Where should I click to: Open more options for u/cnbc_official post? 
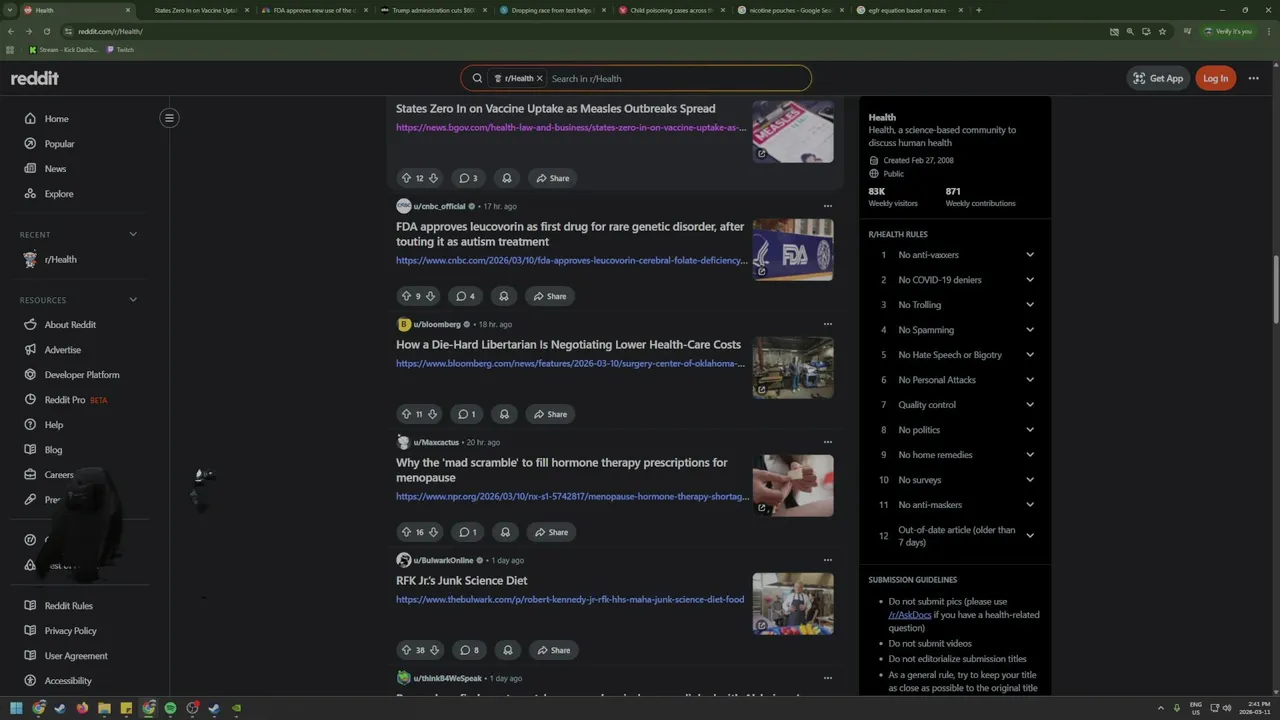(x=827, y=206)
